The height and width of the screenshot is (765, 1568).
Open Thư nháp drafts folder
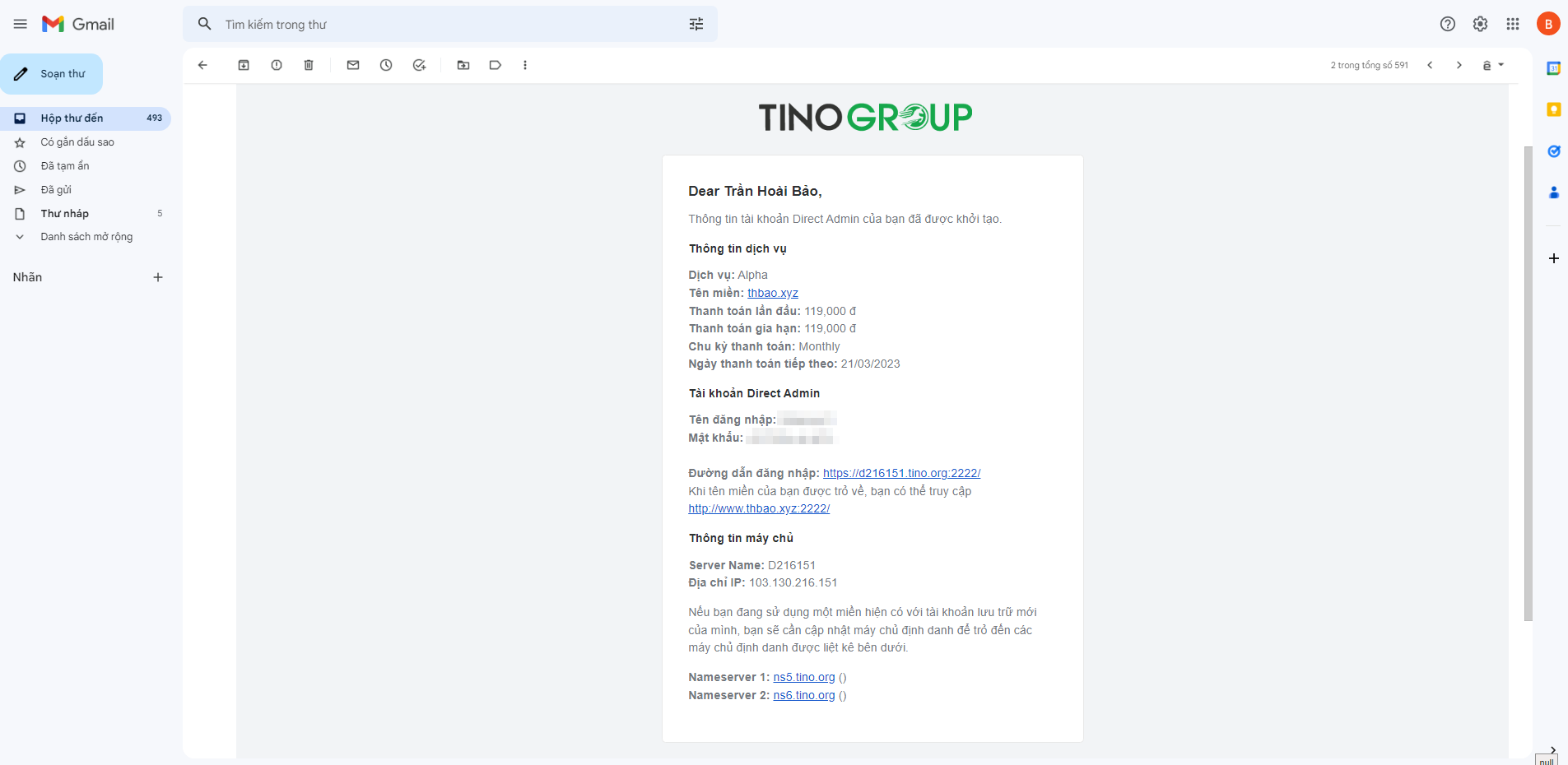[86, 214]
